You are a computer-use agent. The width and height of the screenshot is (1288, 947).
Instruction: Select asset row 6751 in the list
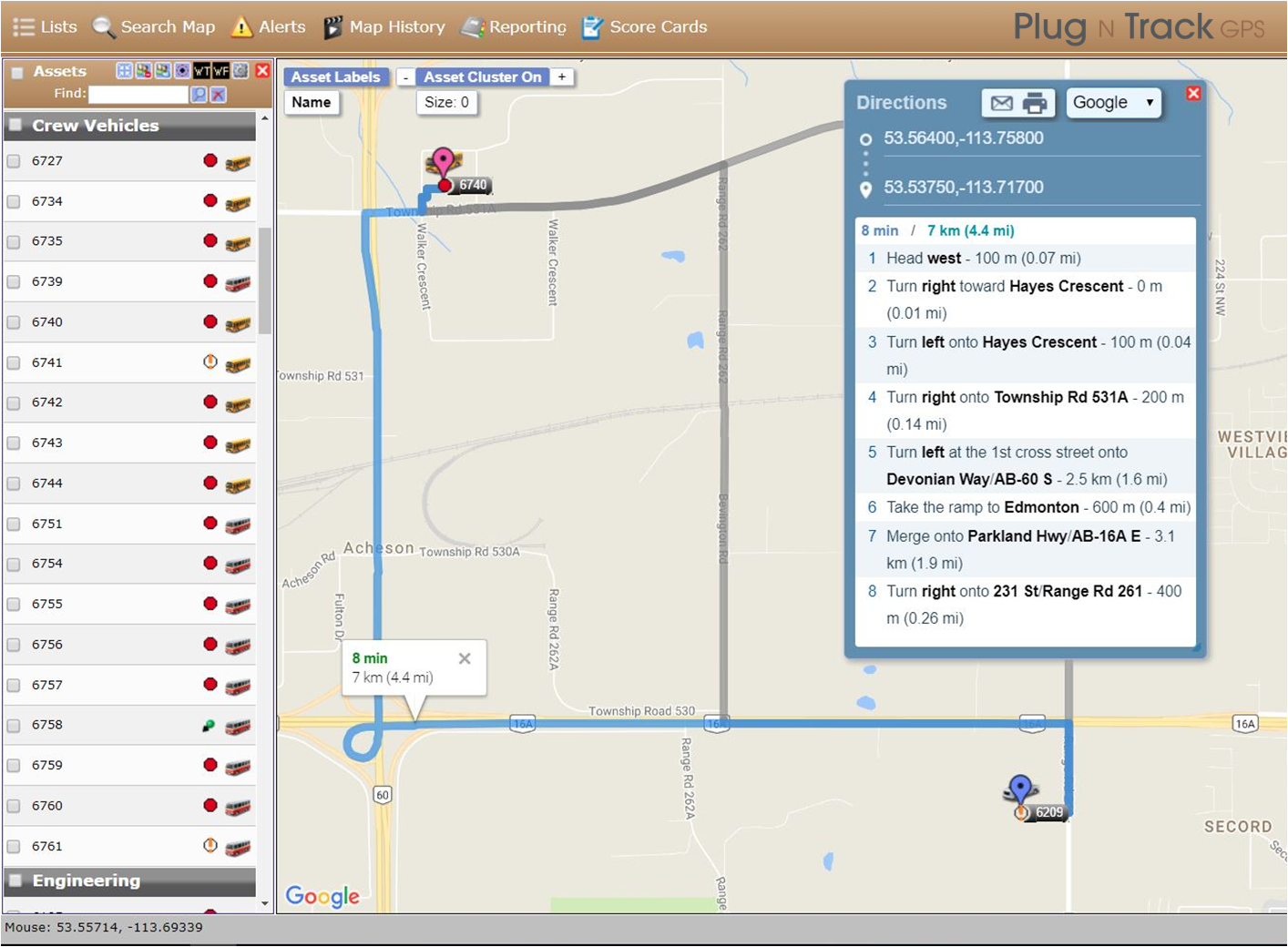pyautogui.click(x=129, y=524)
